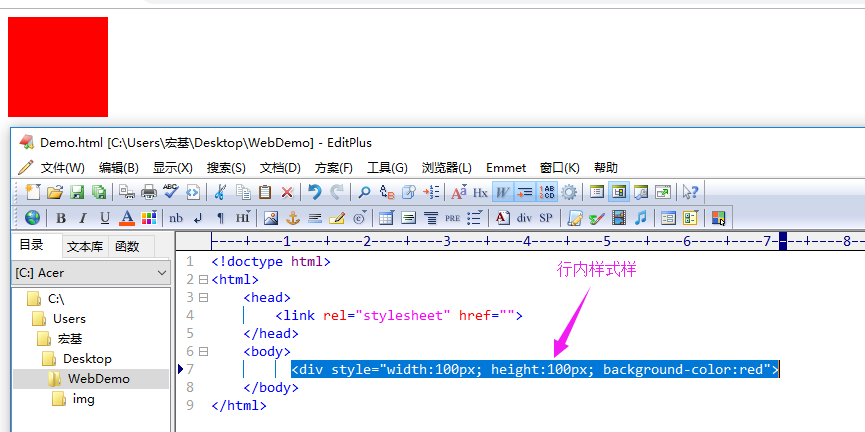Viewport: 865px width, 432px height.
Task: Select the 目录 tab
Action: pyautogui.click(x=31, y=245)
